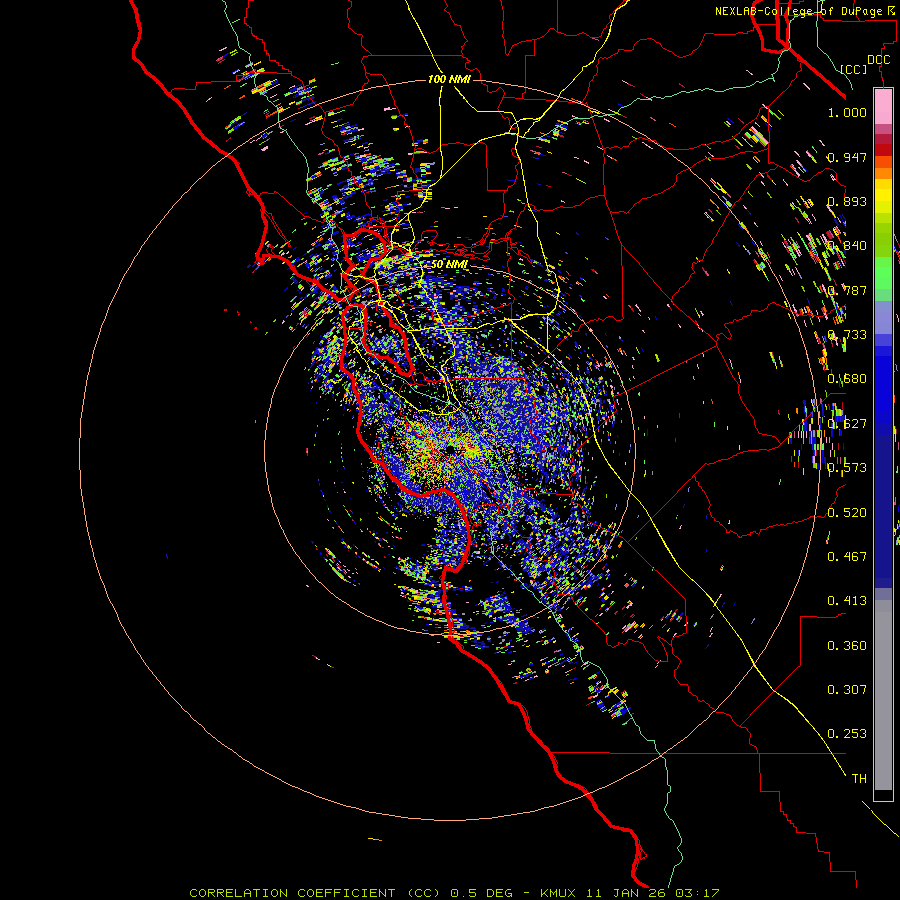Click the 0.360 scale value
The image size is (900, 900).
coord(847,646)
